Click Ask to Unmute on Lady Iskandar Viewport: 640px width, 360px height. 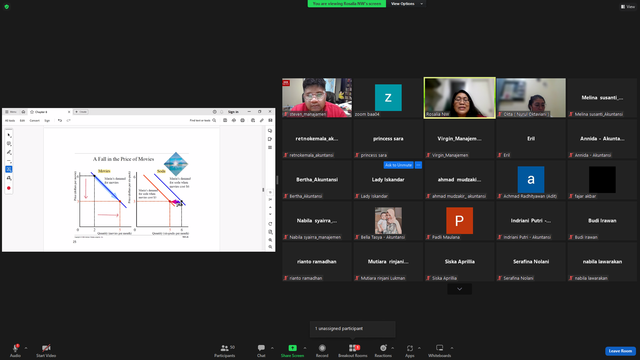point(398,165)
